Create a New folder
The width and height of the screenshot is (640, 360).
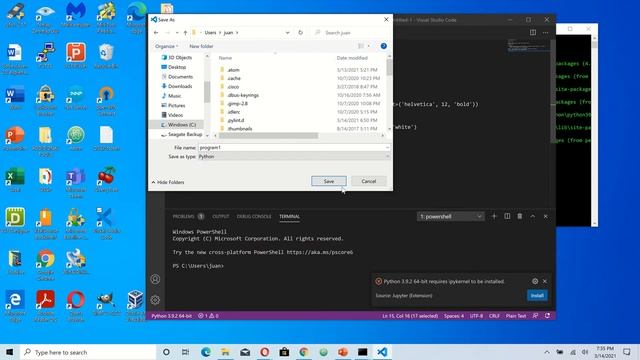point(201,46)
